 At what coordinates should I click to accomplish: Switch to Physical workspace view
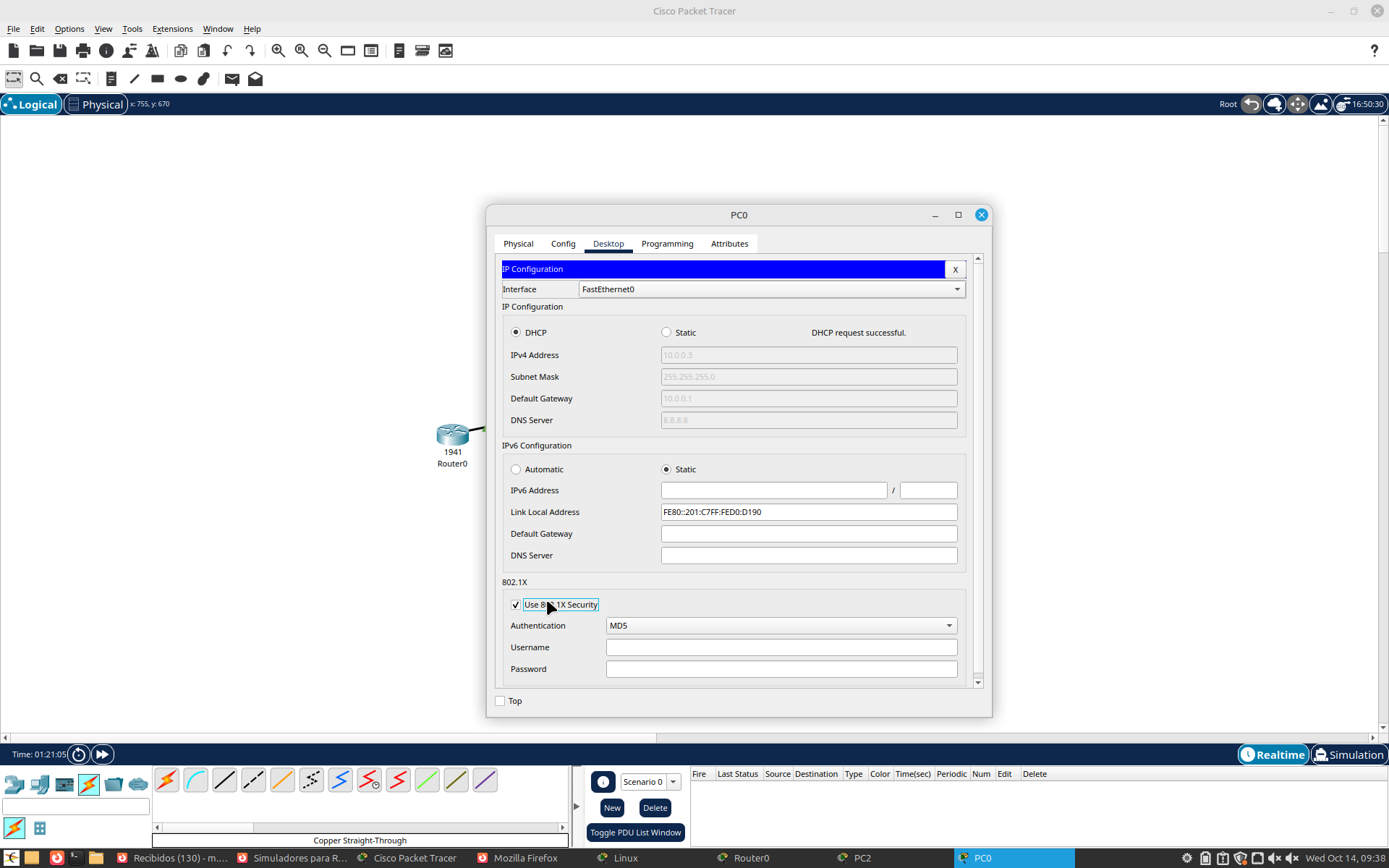pos(95,104)
